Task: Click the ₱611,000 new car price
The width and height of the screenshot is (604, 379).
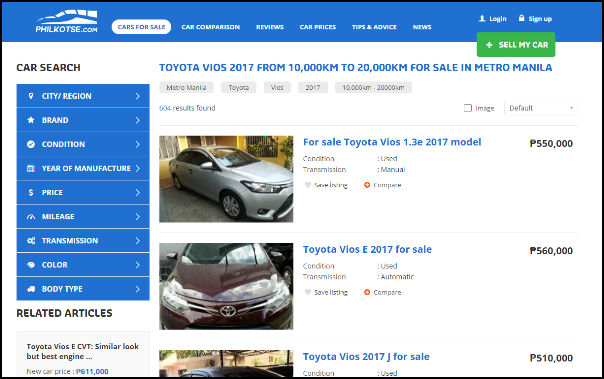Action: [92, 371]
